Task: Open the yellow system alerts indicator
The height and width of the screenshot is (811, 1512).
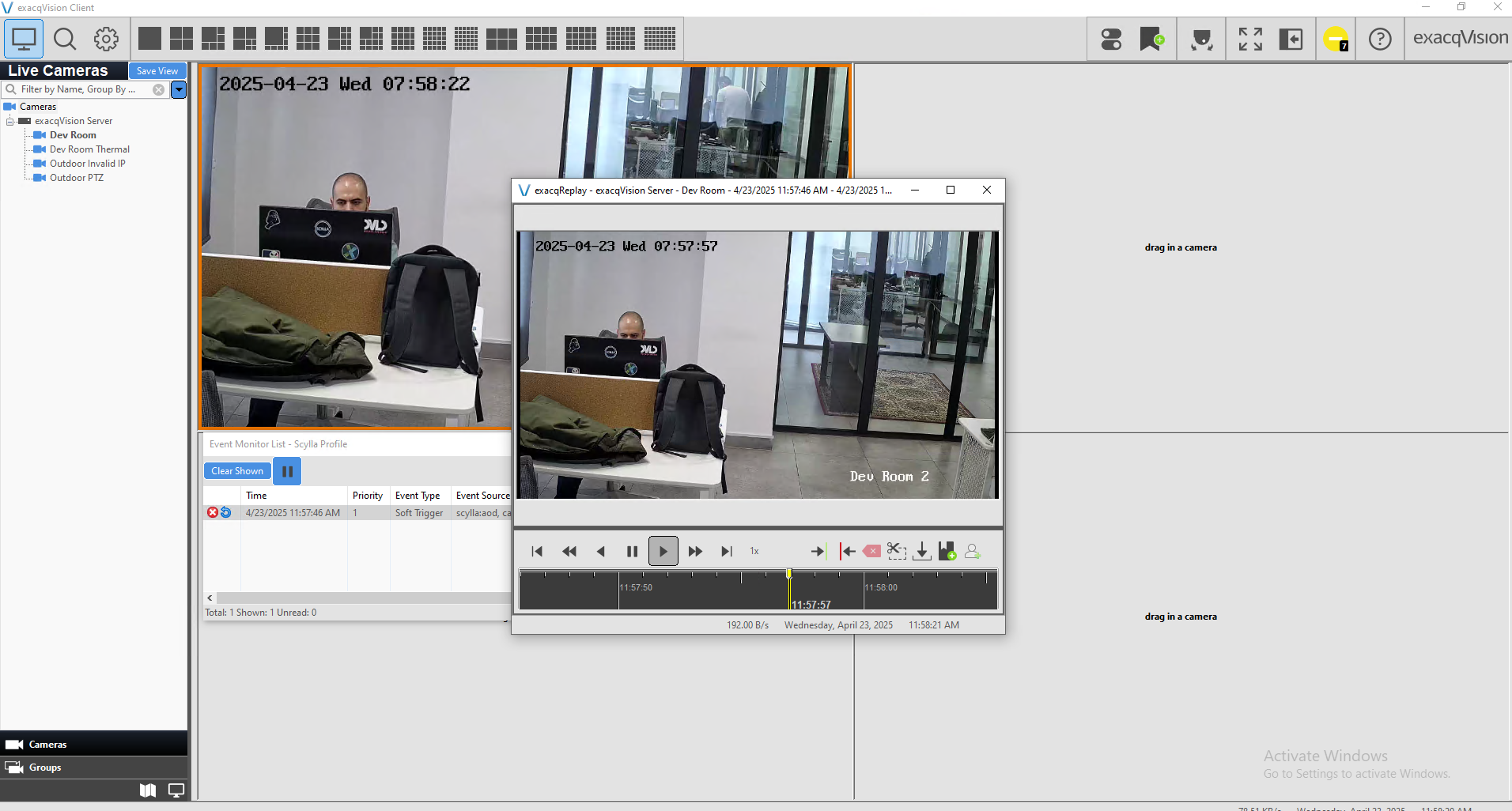Action: coord(1336,39)
